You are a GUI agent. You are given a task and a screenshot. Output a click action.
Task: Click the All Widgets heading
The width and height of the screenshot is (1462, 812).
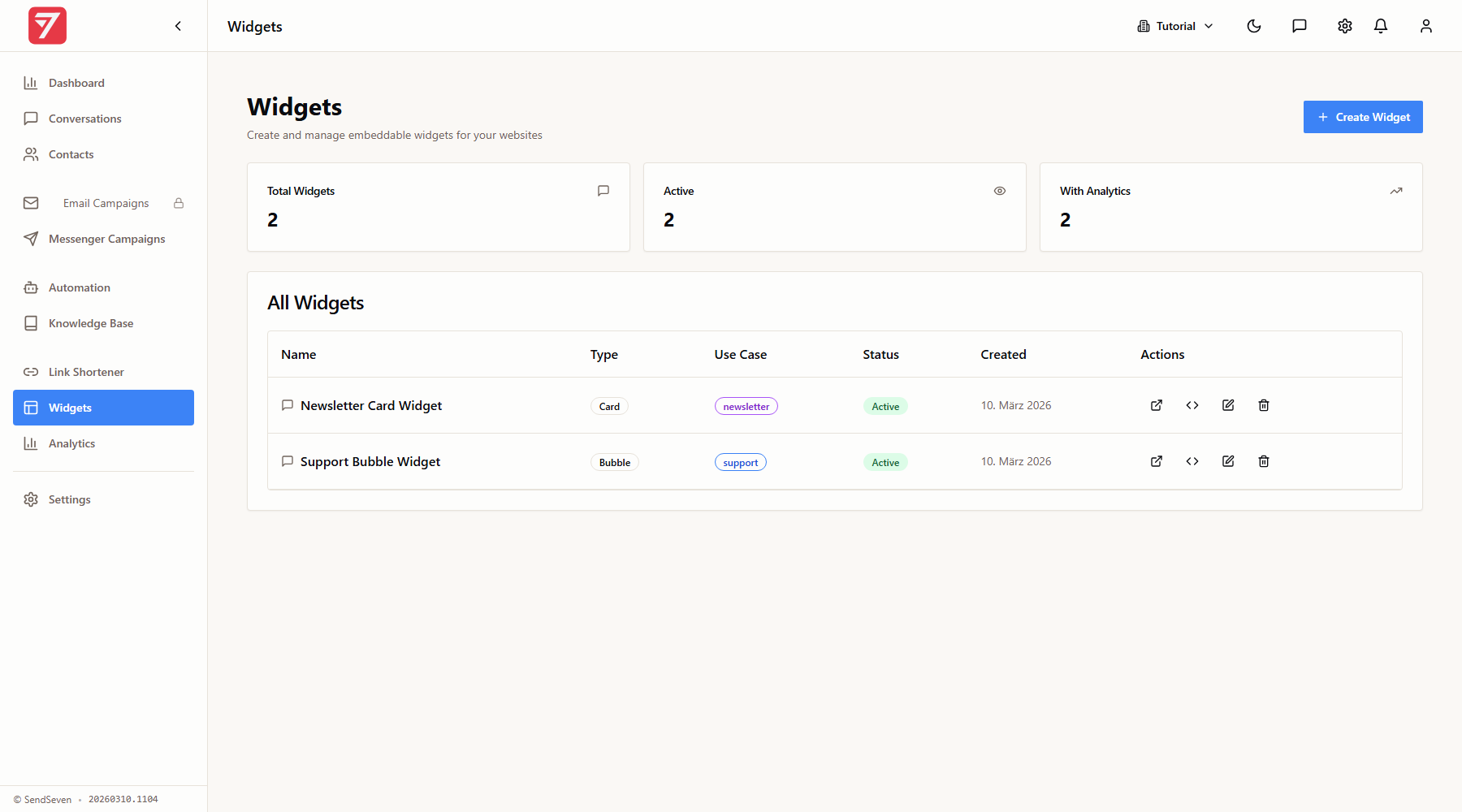pyautogui.click(x=316, y=303)
